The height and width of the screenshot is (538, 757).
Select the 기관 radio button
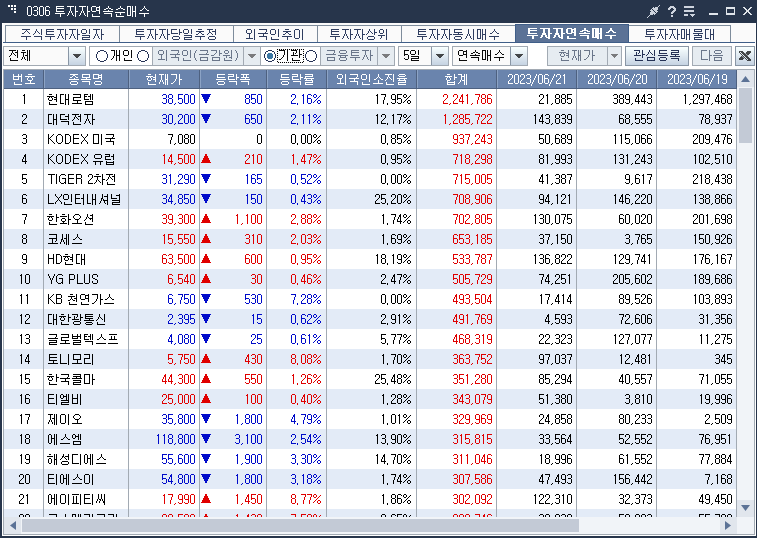tap(270, 56)
